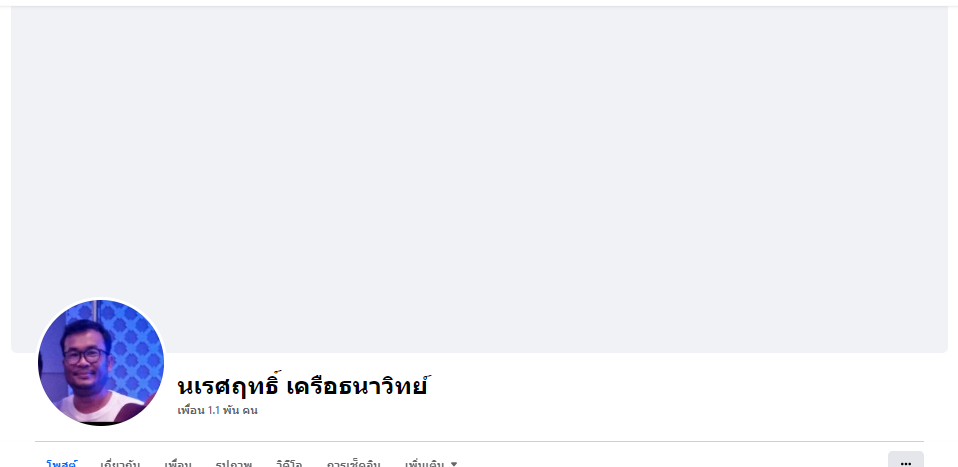Screen dimensions: 958x467
Task: Select the โพสต์ tab
Action: pyautogui.click(x=61, y=463)
